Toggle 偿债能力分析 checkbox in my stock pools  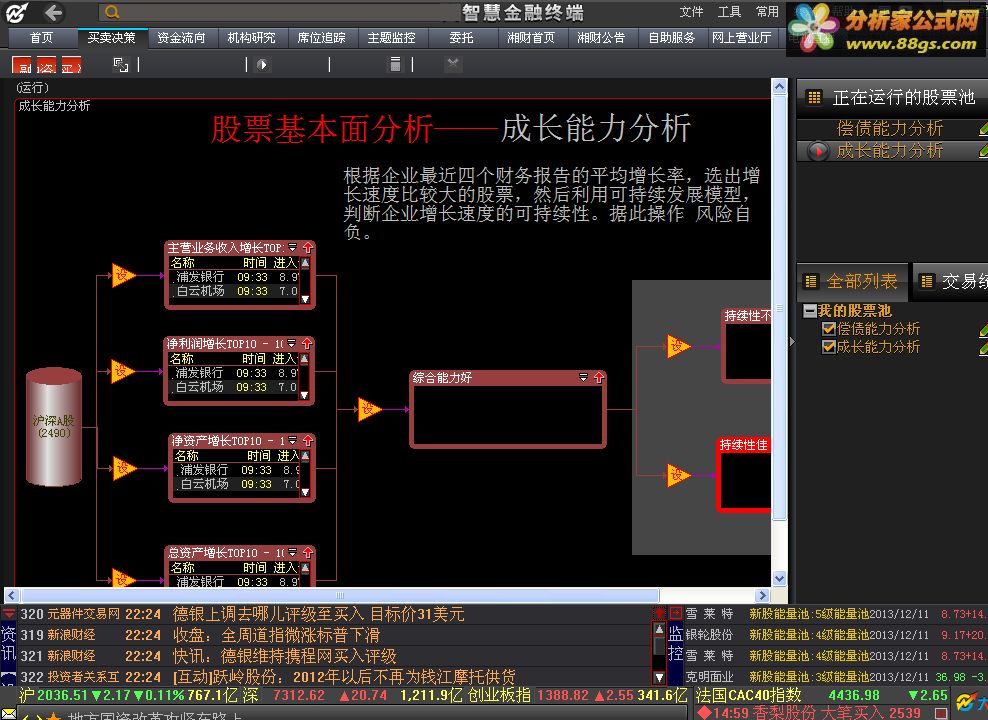829,329
